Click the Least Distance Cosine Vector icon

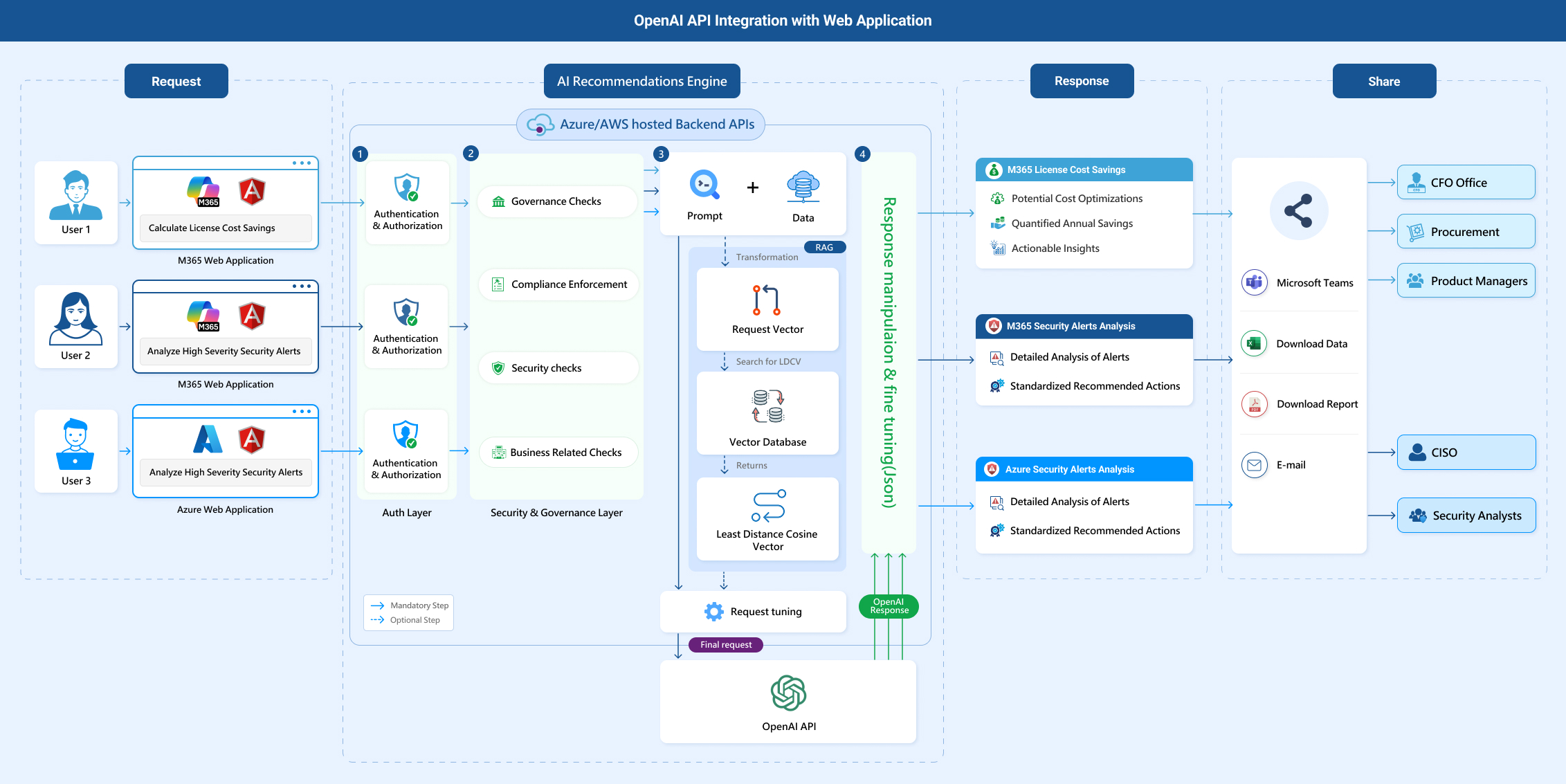pos(768,506)
